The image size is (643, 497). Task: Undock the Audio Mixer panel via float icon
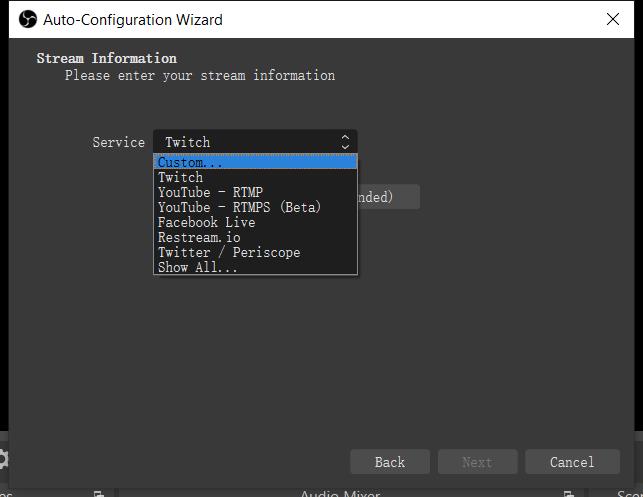[568, 493]
